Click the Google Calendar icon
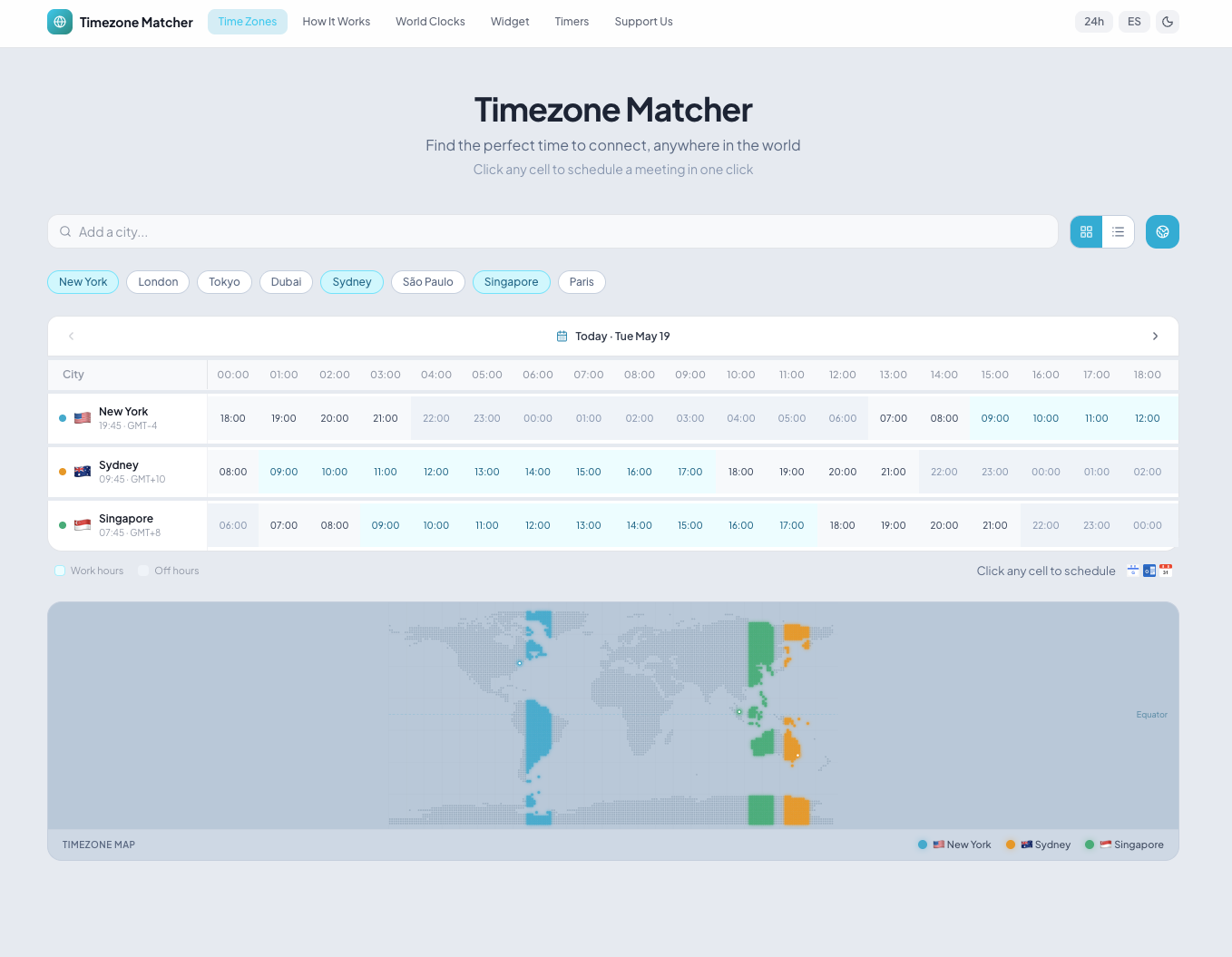This screenshot has width=1232, height=957. pyautogui.click(x=1133, y=571)
